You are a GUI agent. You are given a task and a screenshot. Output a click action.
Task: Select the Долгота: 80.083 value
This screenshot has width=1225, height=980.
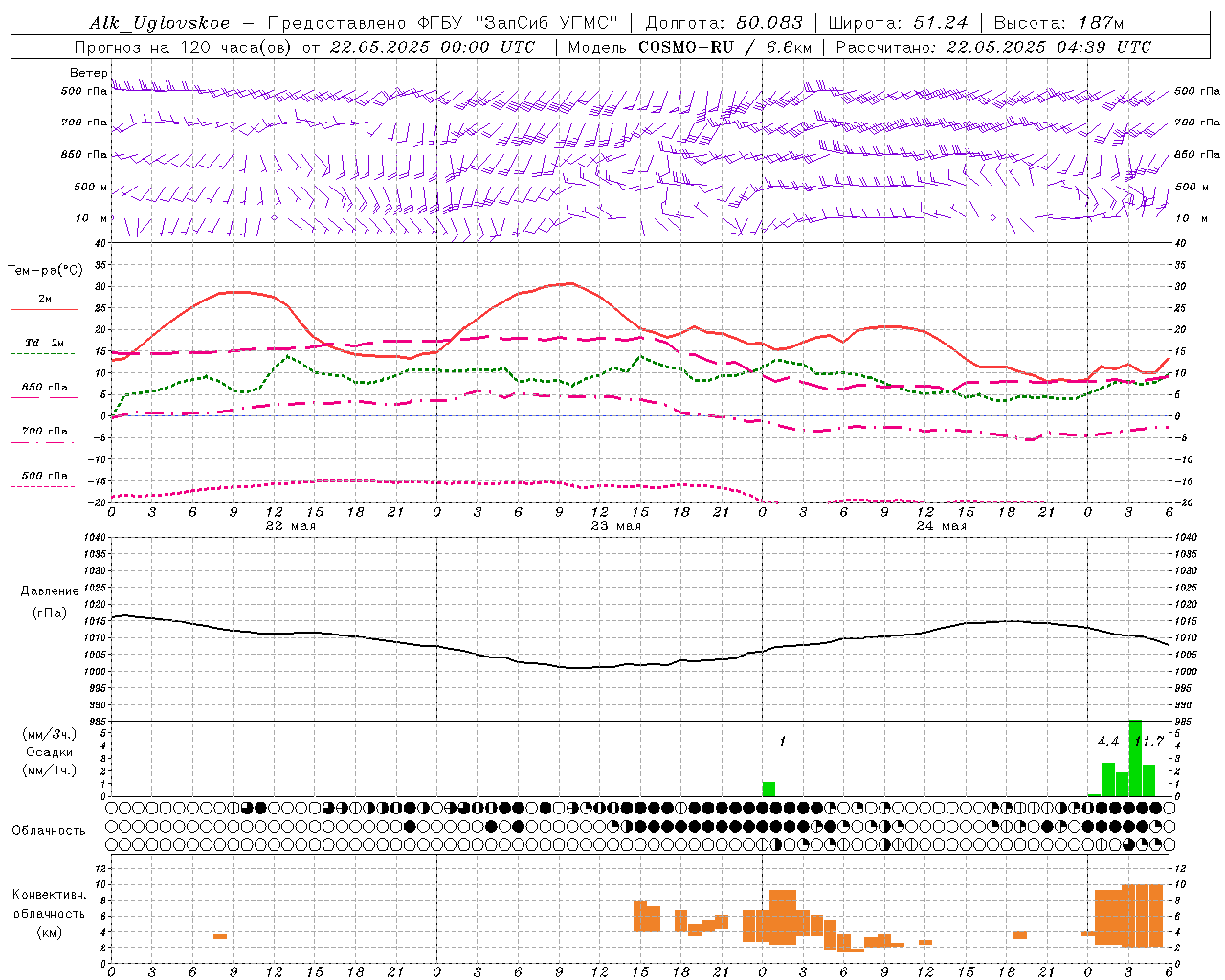(724, 23)
